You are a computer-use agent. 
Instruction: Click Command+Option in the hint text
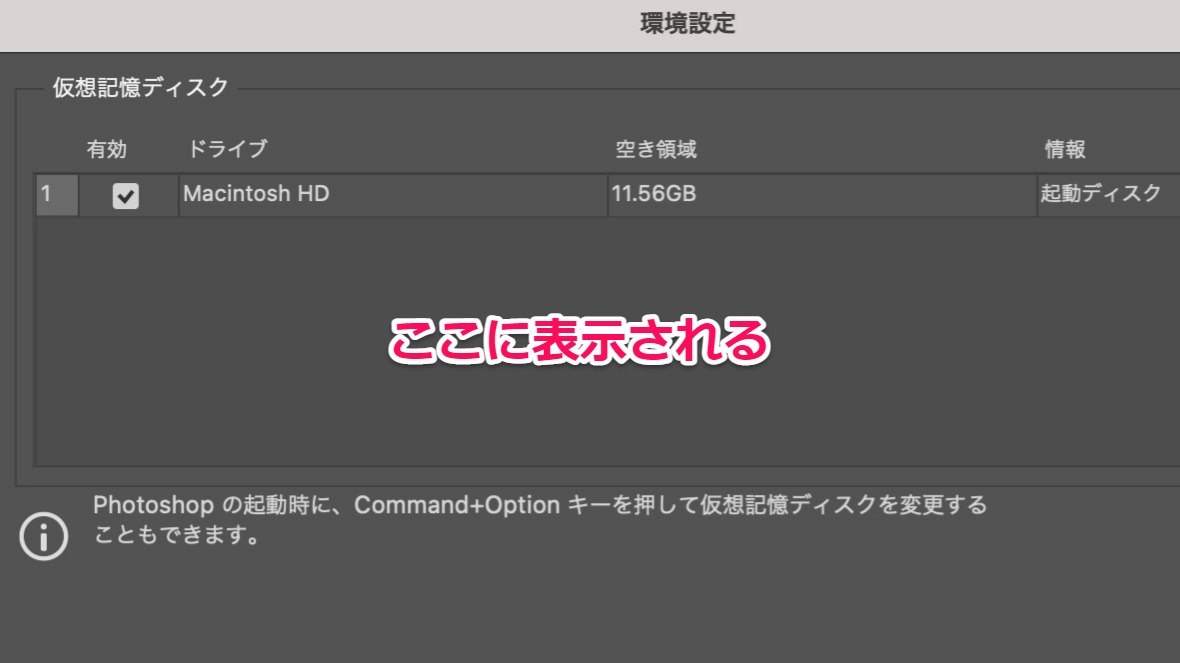click(x=457, y=505)
